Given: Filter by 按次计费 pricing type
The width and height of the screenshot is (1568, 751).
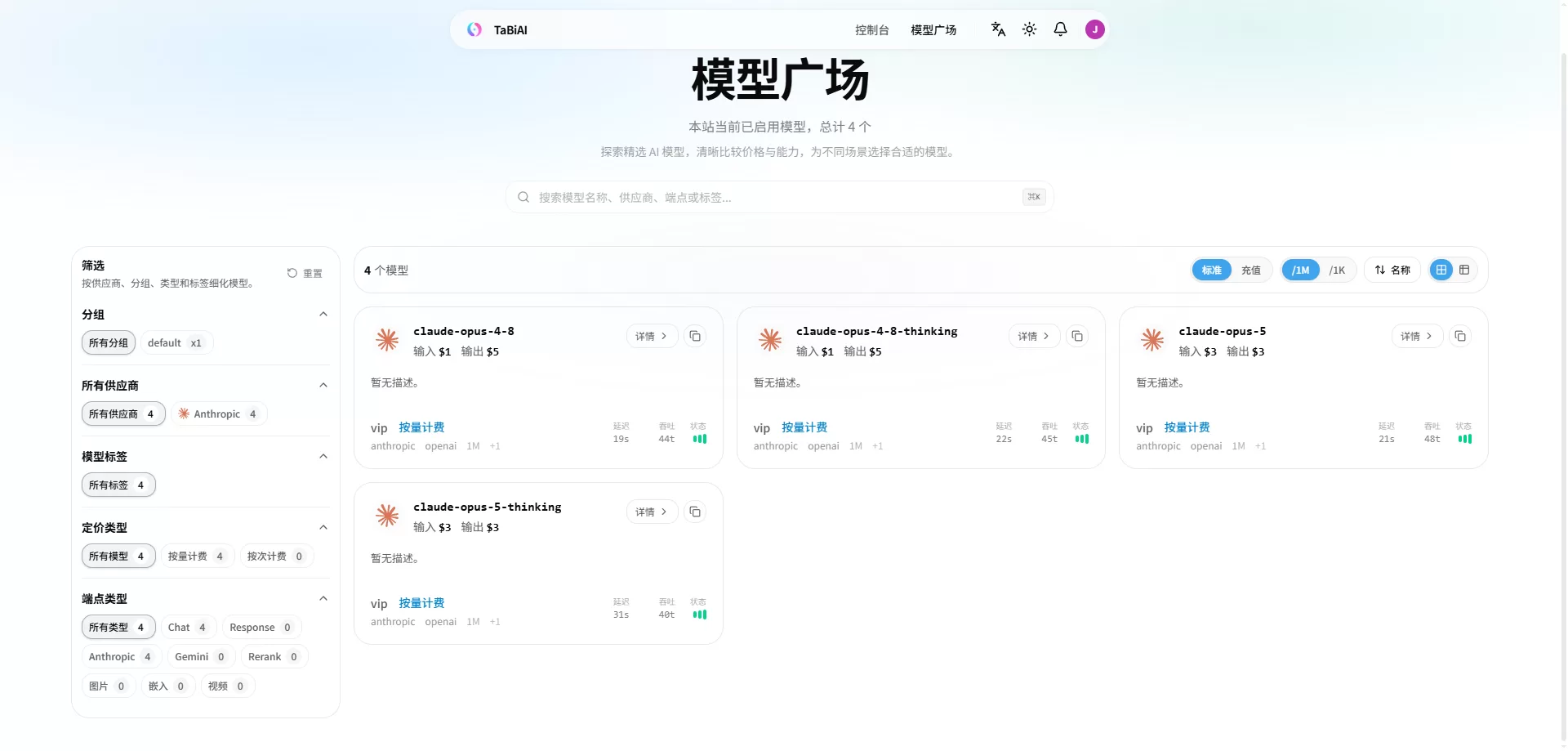Looking at the screenshot, I should [276, 557].
